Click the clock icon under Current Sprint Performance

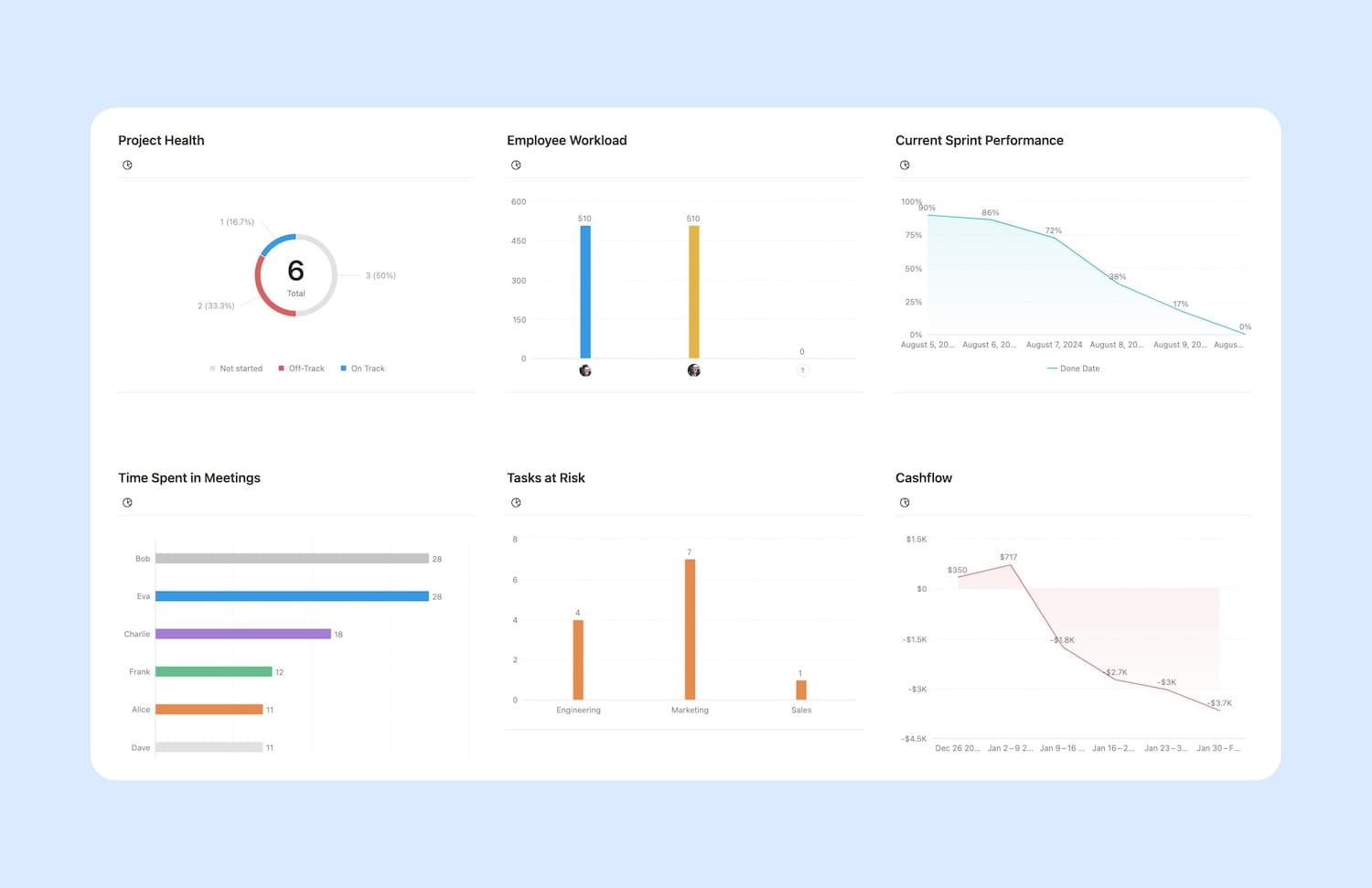pyautogui.click(x=905, y=165)
